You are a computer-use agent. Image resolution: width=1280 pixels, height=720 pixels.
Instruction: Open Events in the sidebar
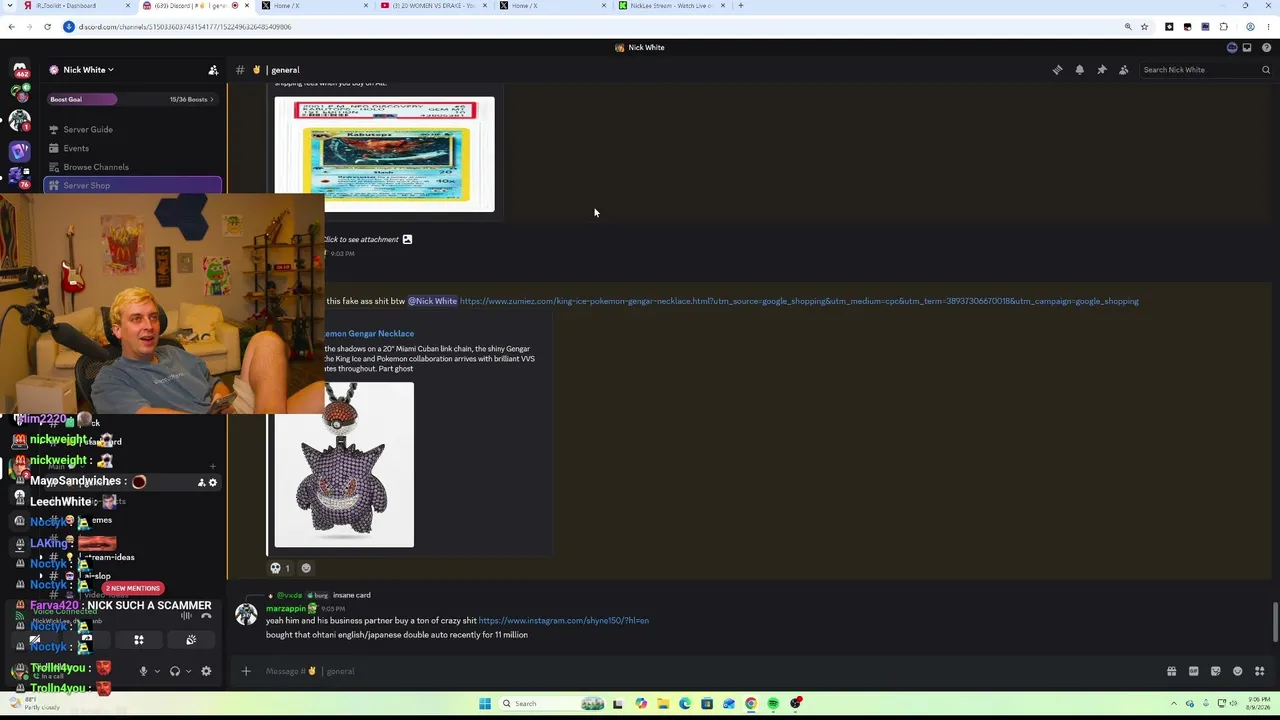point(133,148)
